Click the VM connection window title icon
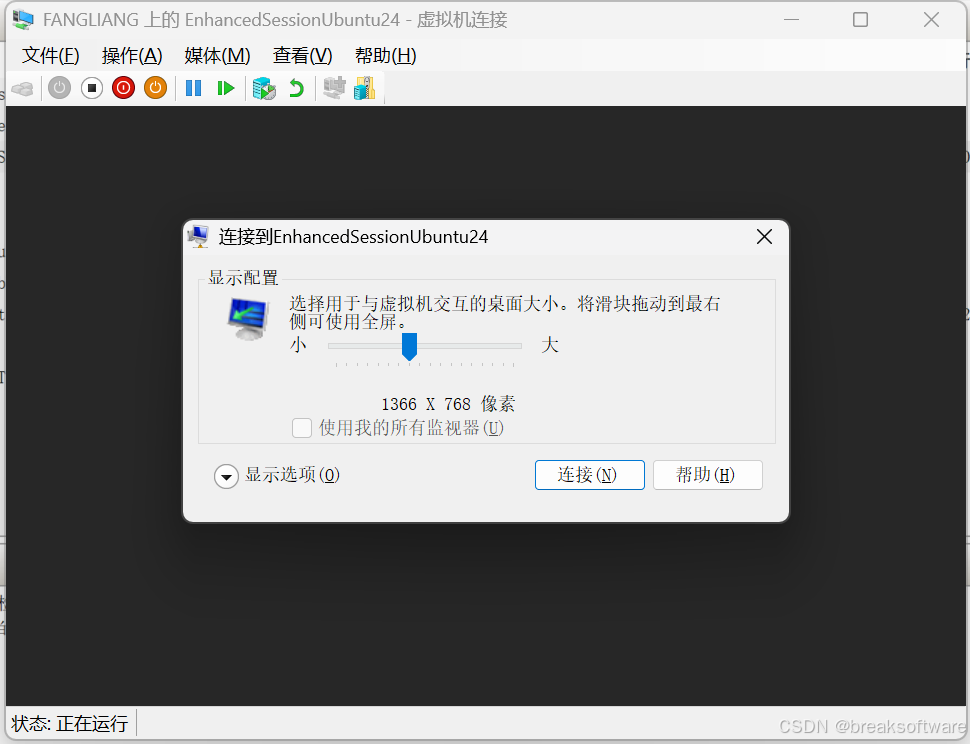Viewport: 970px width, 744px height. 24,20
